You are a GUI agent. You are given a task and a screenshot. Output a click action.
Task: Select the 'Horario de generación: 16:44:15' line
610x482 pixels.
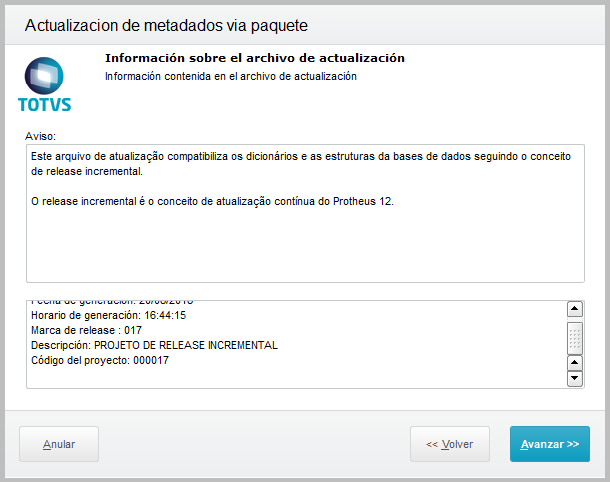[x=109, y=315]
